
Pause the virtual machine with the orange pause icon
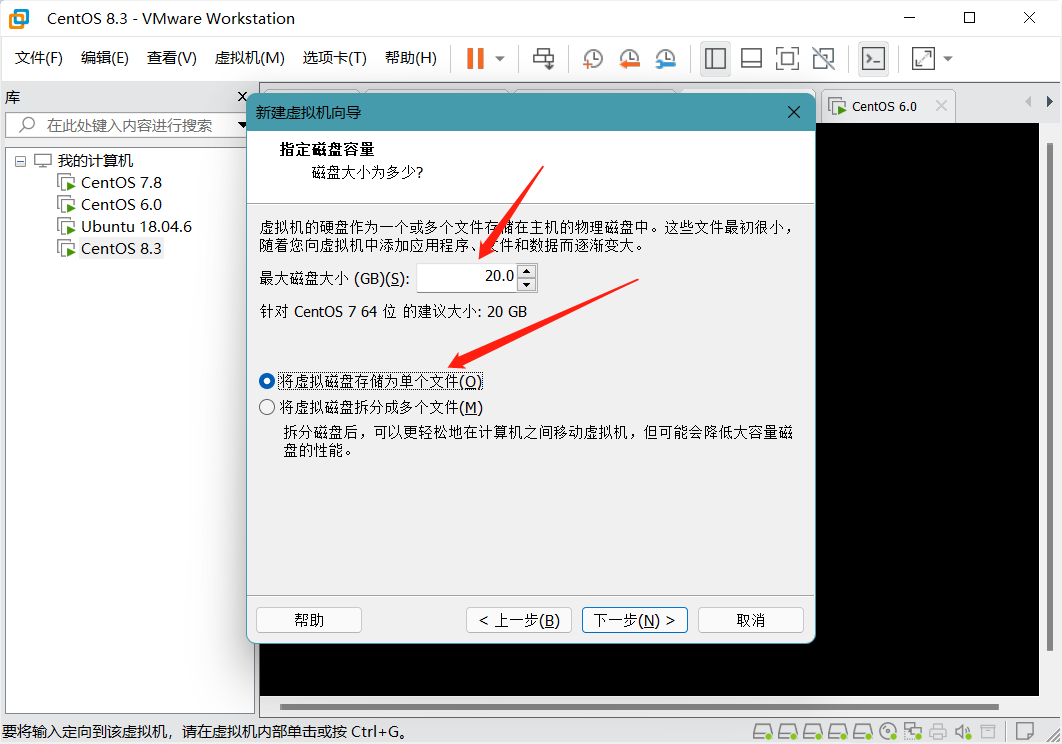point(475,58)
